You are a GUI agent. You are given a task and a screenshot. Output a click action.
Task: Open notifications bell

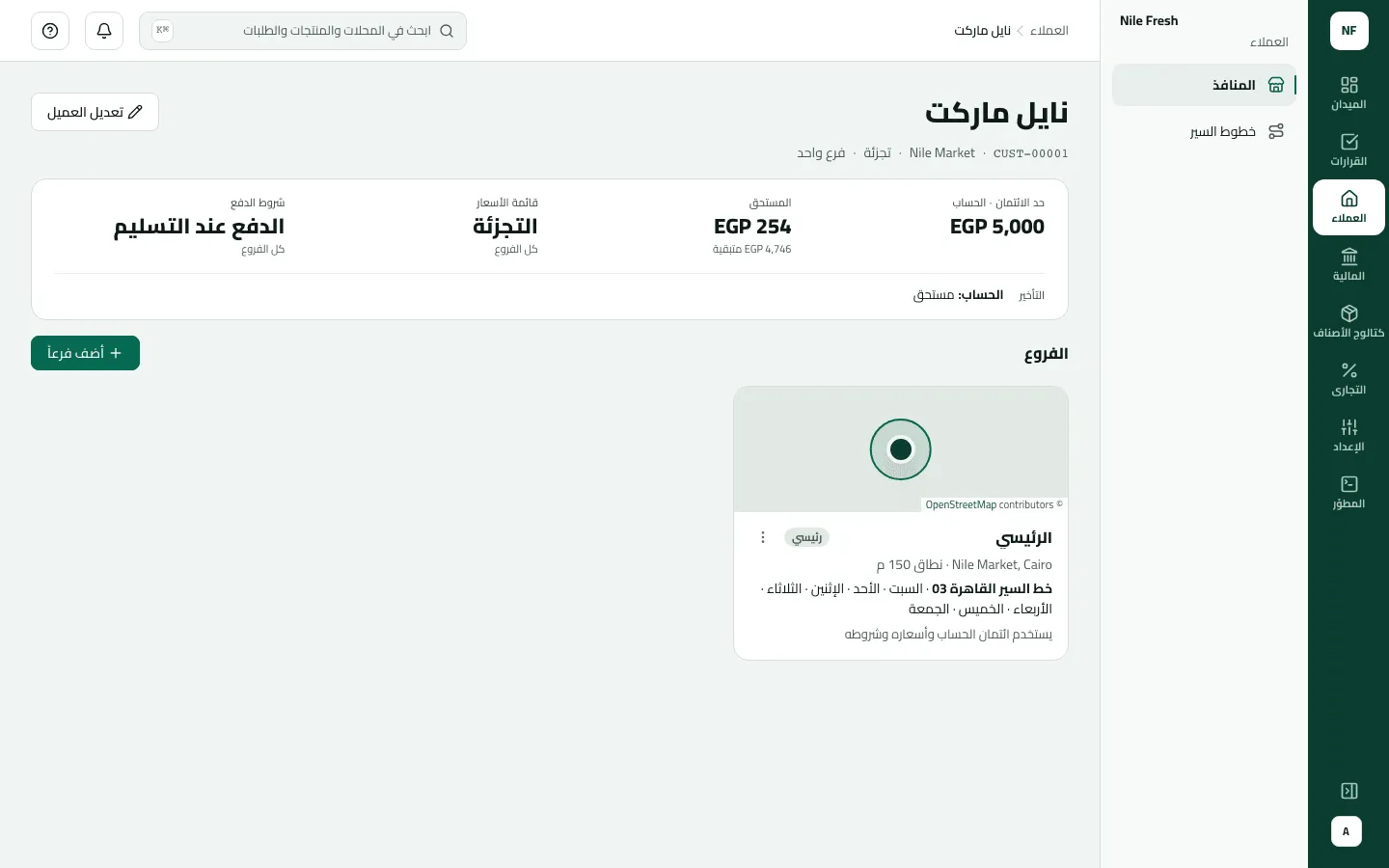104,31
